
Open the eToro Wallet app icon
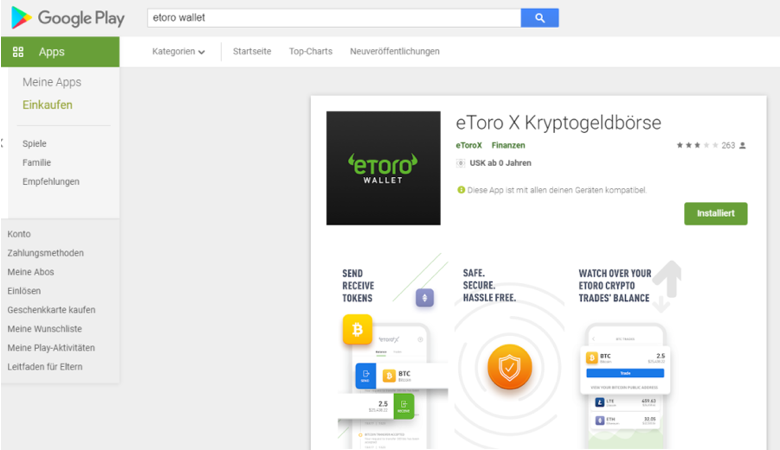(x=383, y=168)
